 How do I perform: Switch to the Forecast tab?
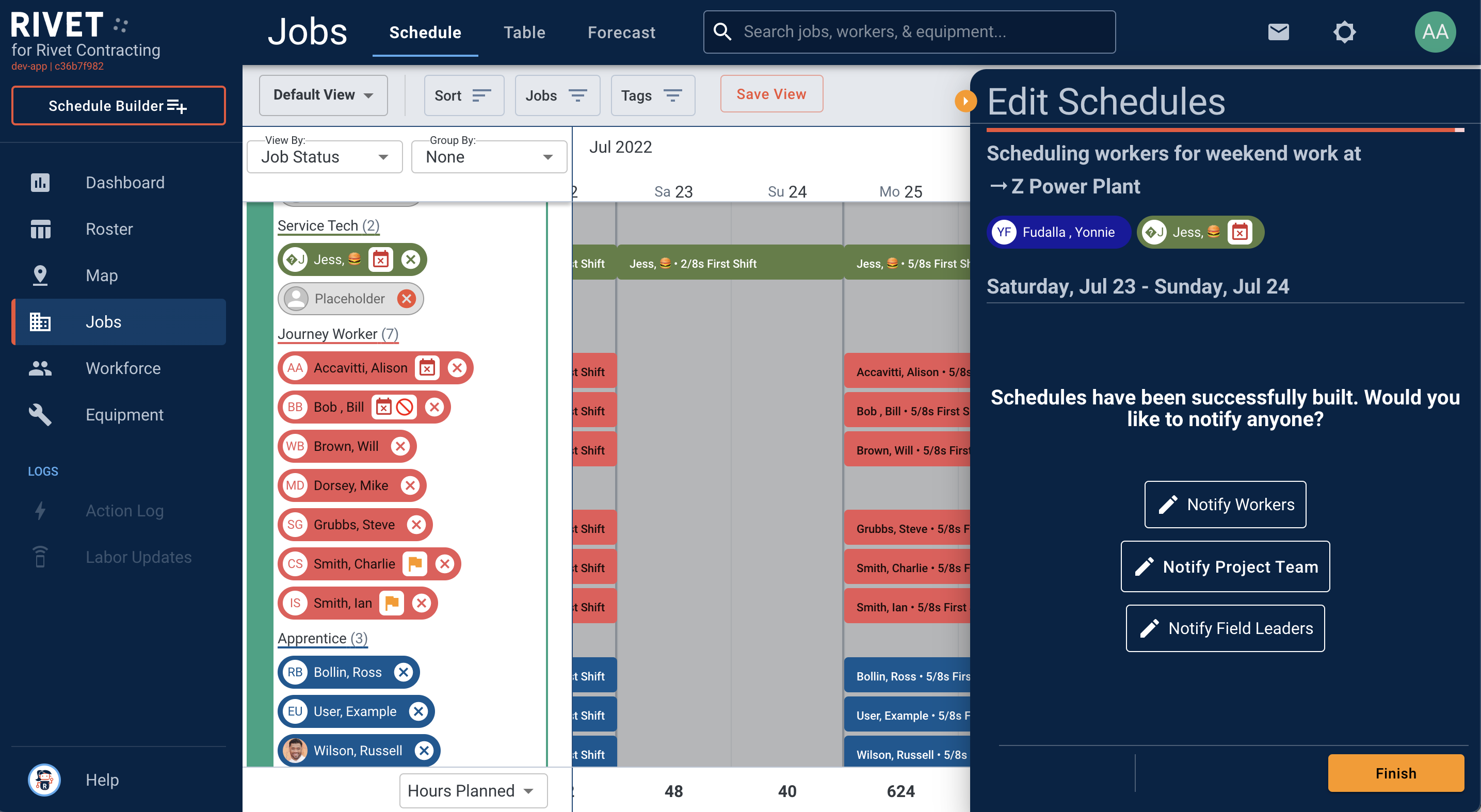621,31
